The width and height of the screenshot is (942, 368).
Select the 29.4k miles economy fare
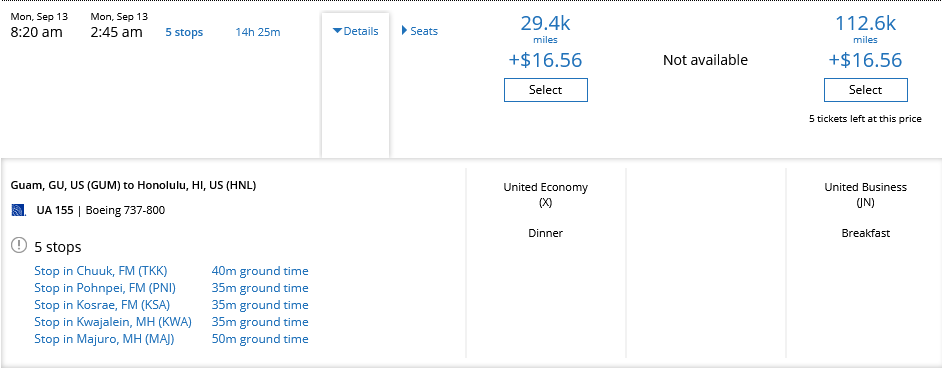coord(545,90)
